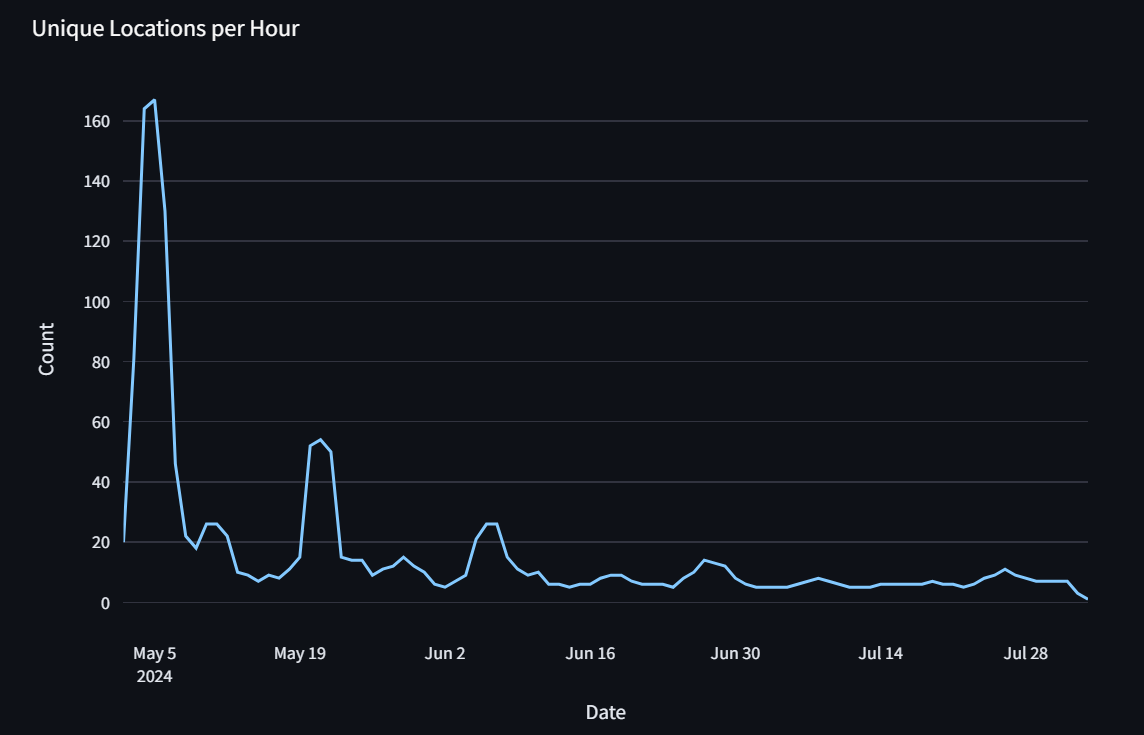Click the gridline at value 80
1144x735 pixels.
point(600,359)
